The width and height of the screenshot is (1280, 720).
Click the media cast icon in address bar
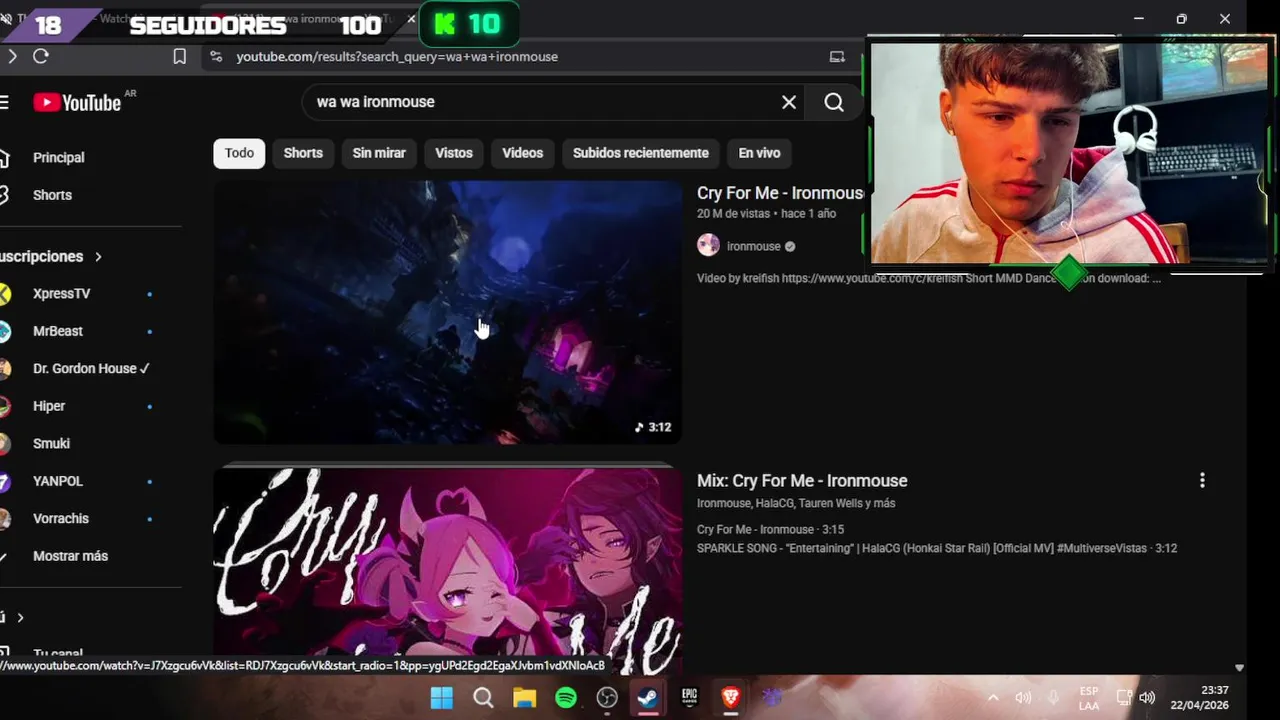[837, 57]
